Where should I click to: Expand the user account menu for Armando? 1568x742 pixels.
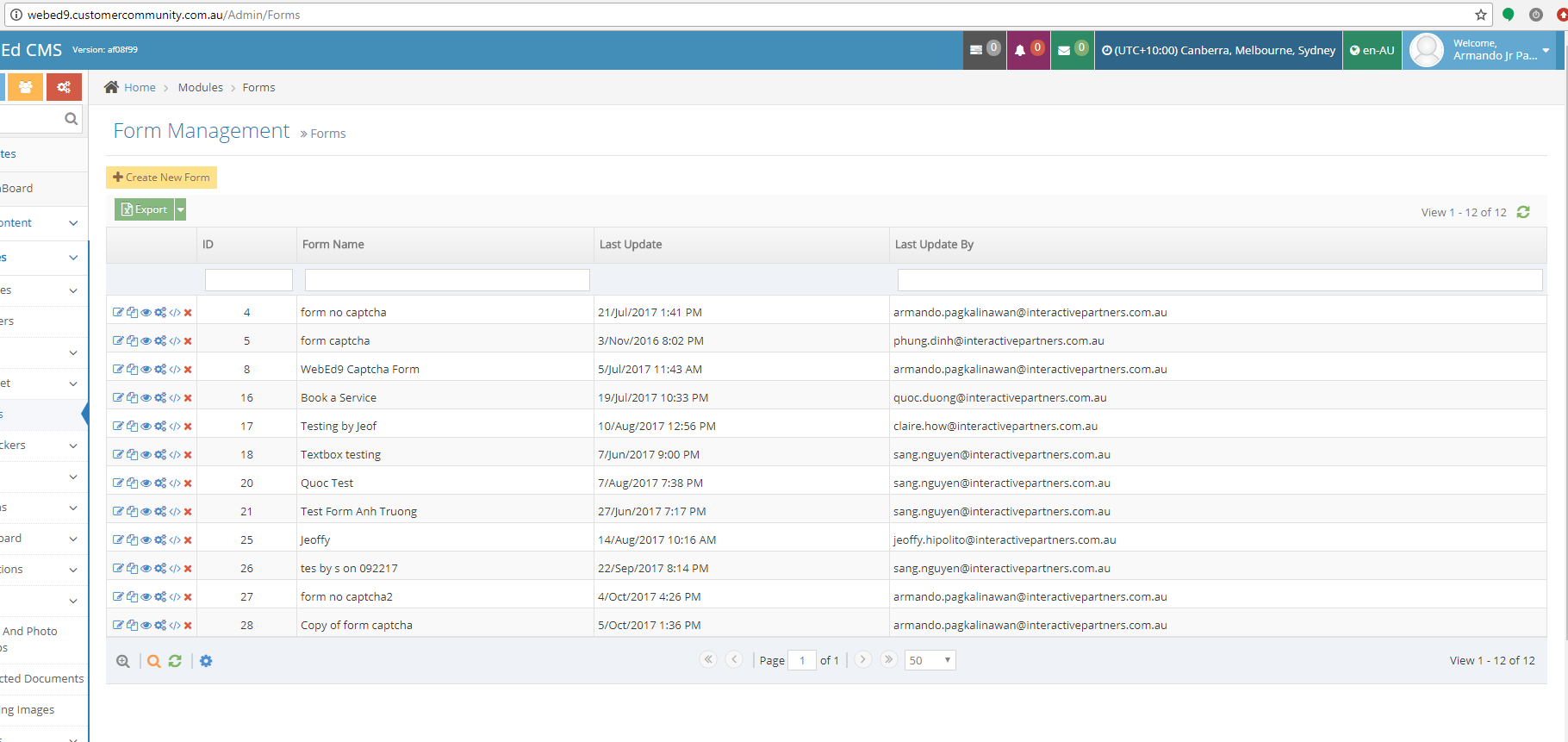(1545, 50)
